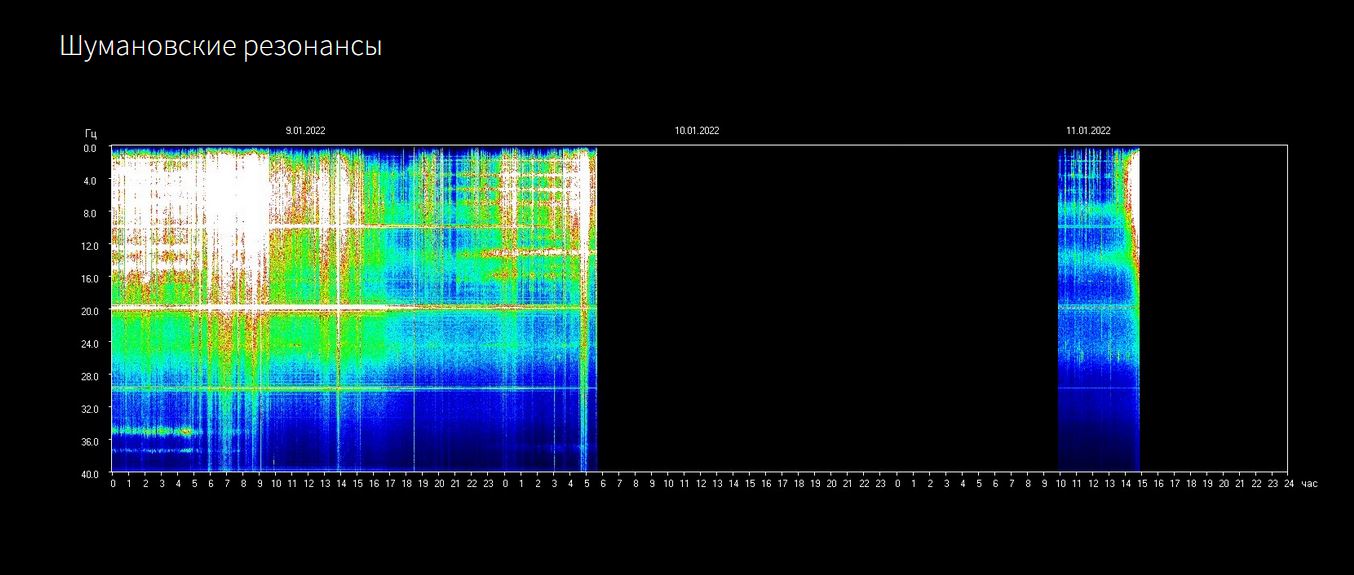Click the final 24 hour axis label

(1289, 484)
